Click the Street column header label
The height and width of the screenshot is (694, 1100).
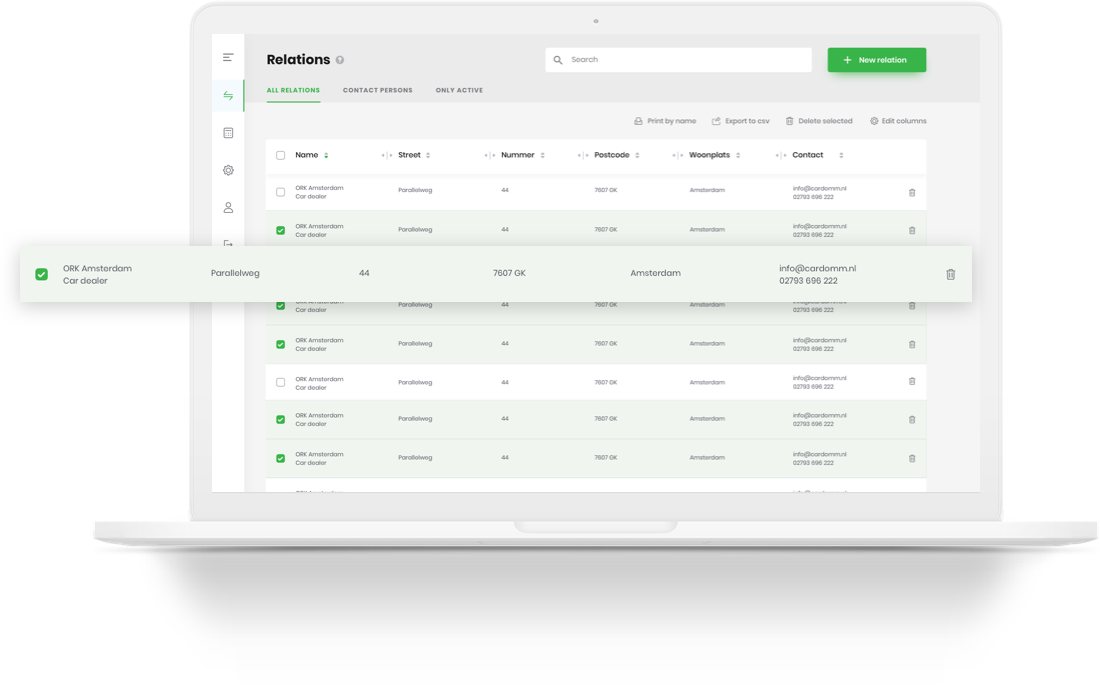[409, 155]
